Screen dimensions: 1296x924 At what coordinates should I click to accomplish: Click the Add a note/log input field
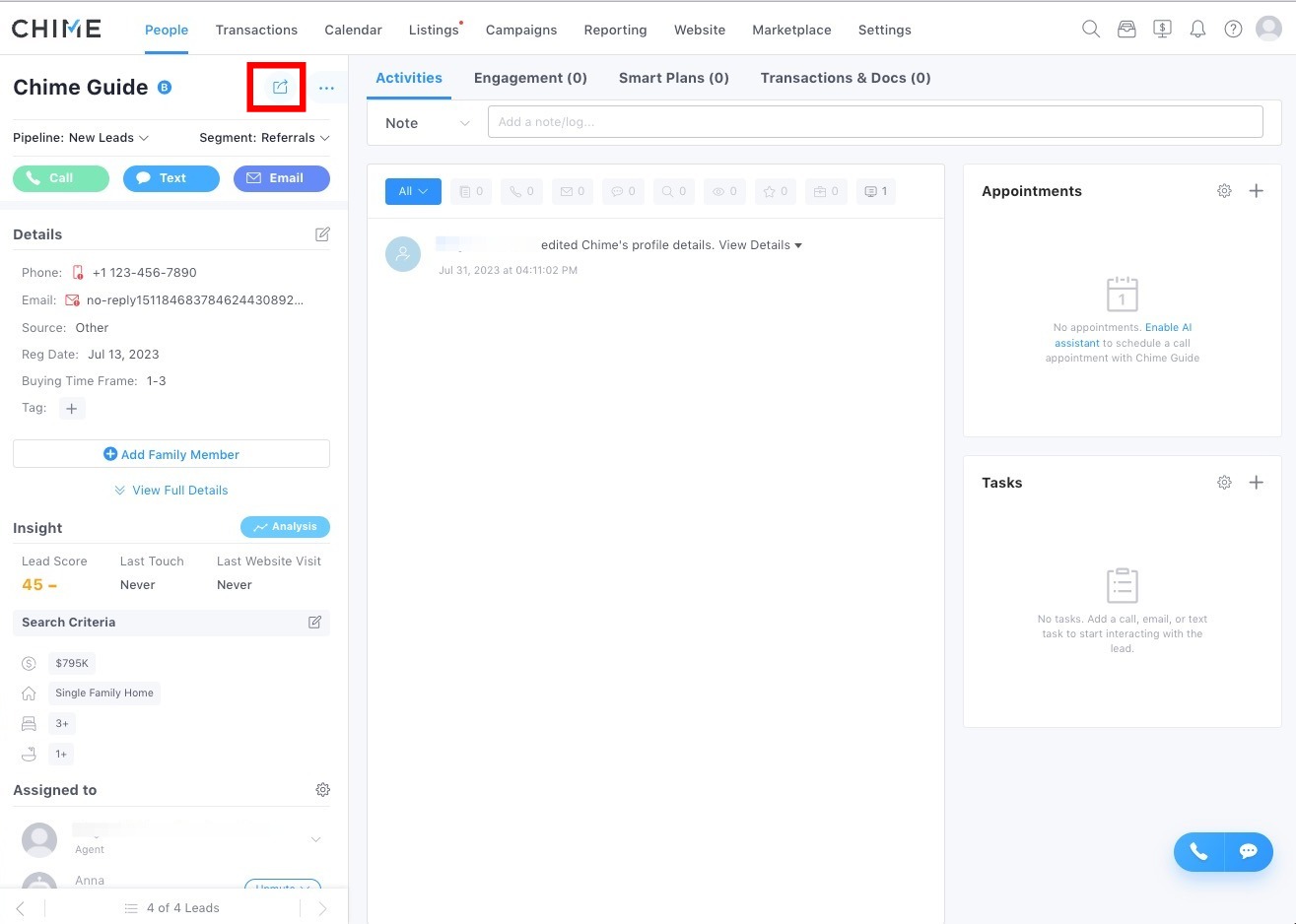(x=875, y=122)
